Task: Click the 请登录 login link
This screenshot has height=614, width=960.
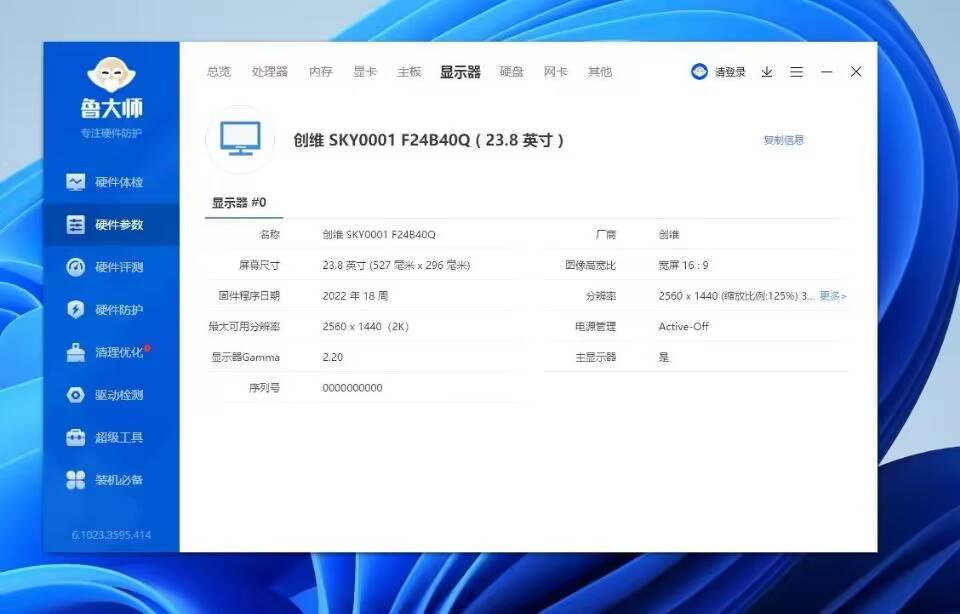Action: (730, 72)
